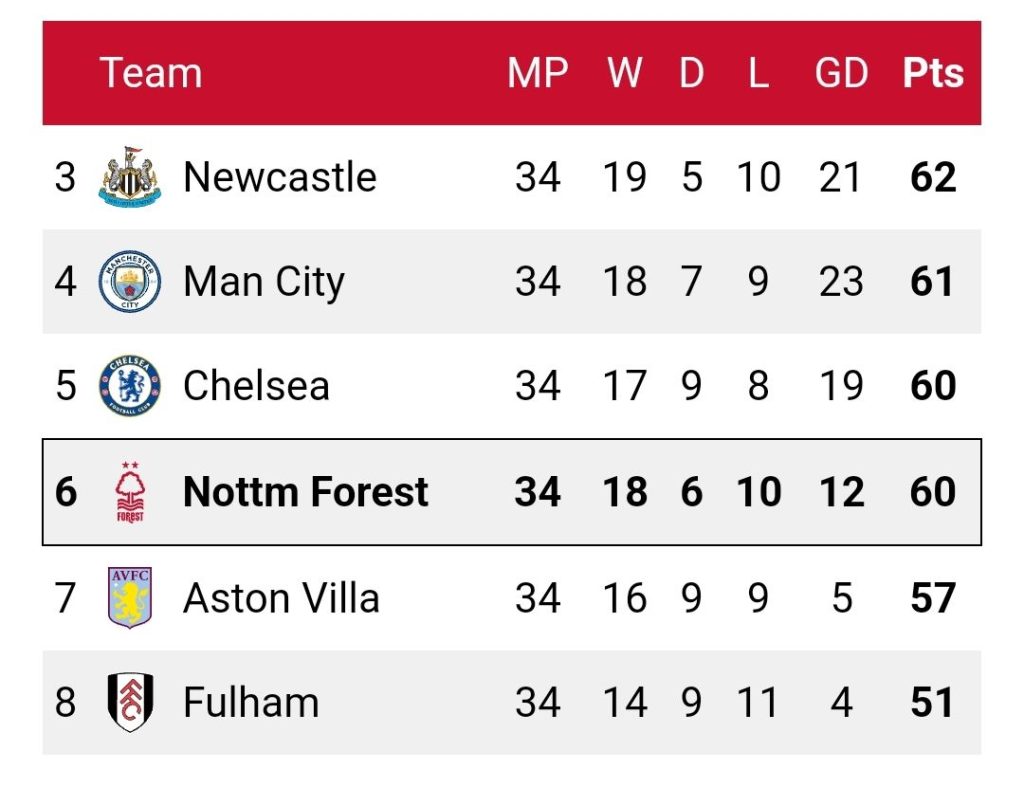Open the Aston Villa team name
The image size is (1024, 788).
[x=281, y=597]
